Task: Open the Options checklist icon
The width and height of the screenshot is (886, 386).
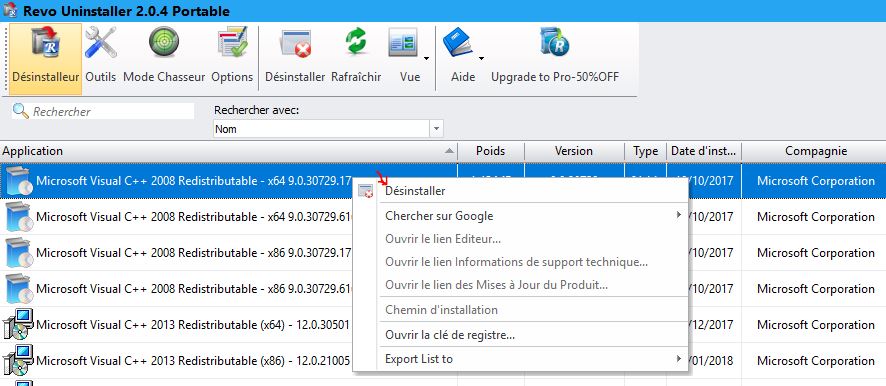Action: click(232, 42)
